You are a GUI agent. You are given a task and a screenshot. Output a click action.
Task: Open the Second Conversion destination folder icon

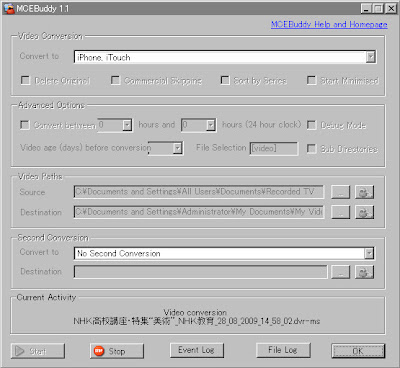364,272
